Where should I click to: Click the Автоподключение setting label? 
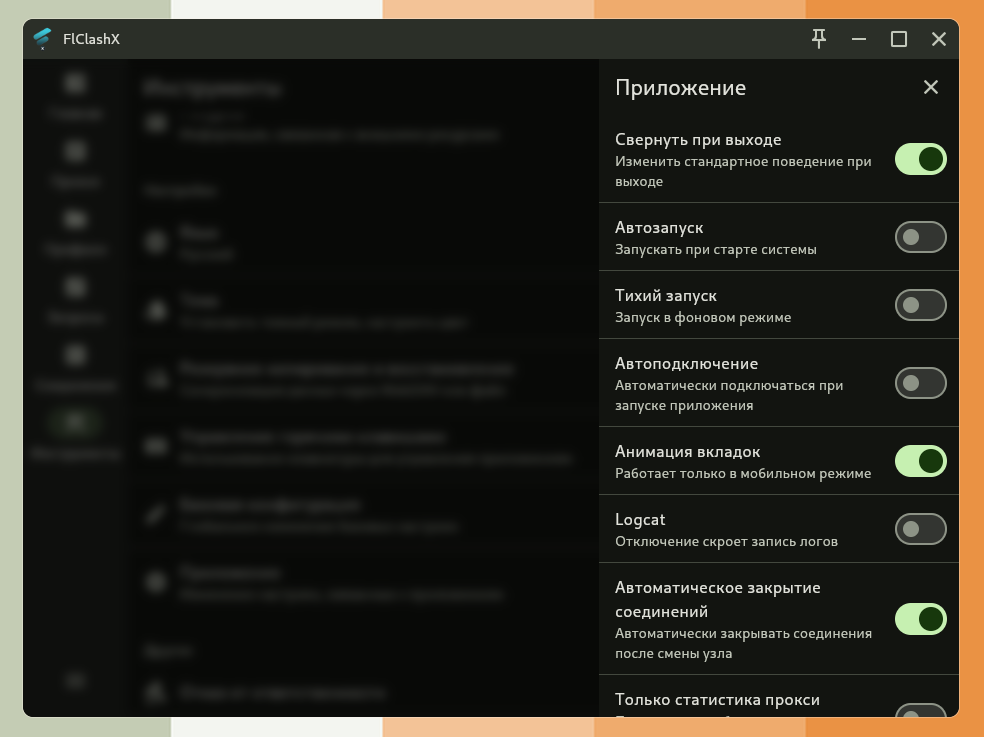click(686, 364)
